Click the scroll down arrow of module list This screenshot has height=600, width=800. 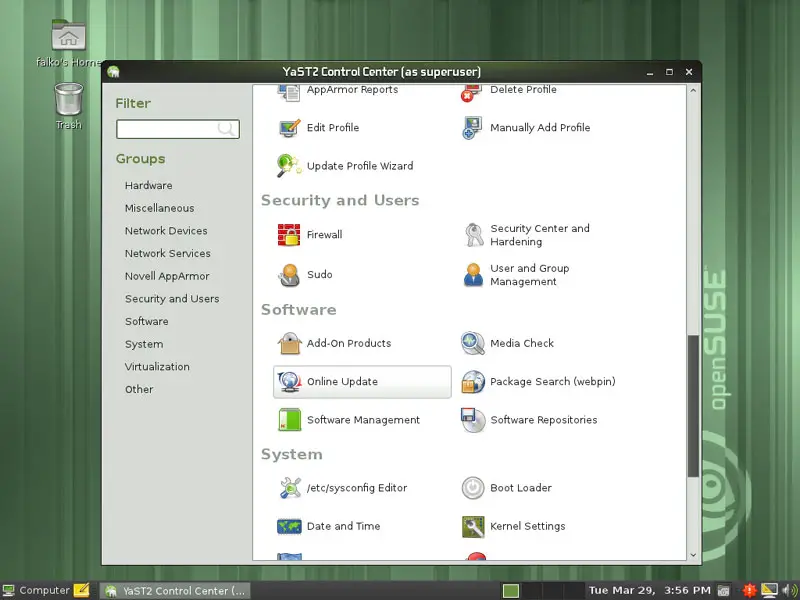pyautogui.click(x=693, y=555)
